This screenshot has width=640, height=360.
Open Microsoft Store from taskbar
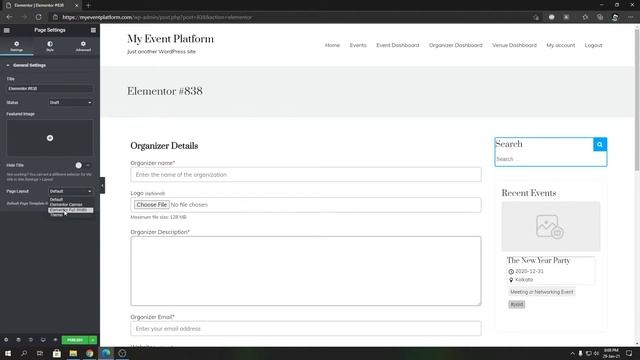coord(57,353)
